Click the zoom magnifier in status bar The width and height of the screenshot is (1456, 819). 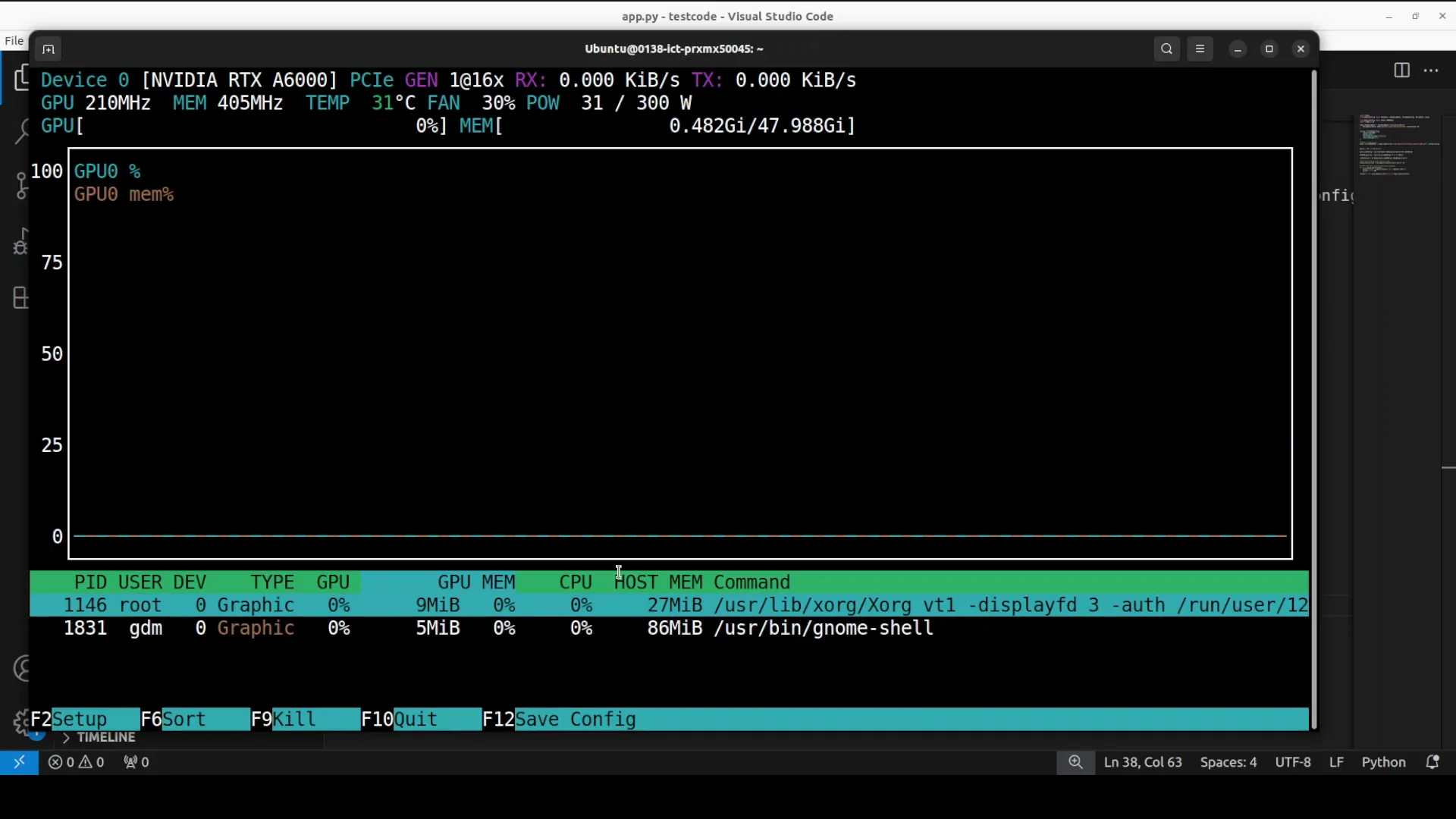[1075, 762]
